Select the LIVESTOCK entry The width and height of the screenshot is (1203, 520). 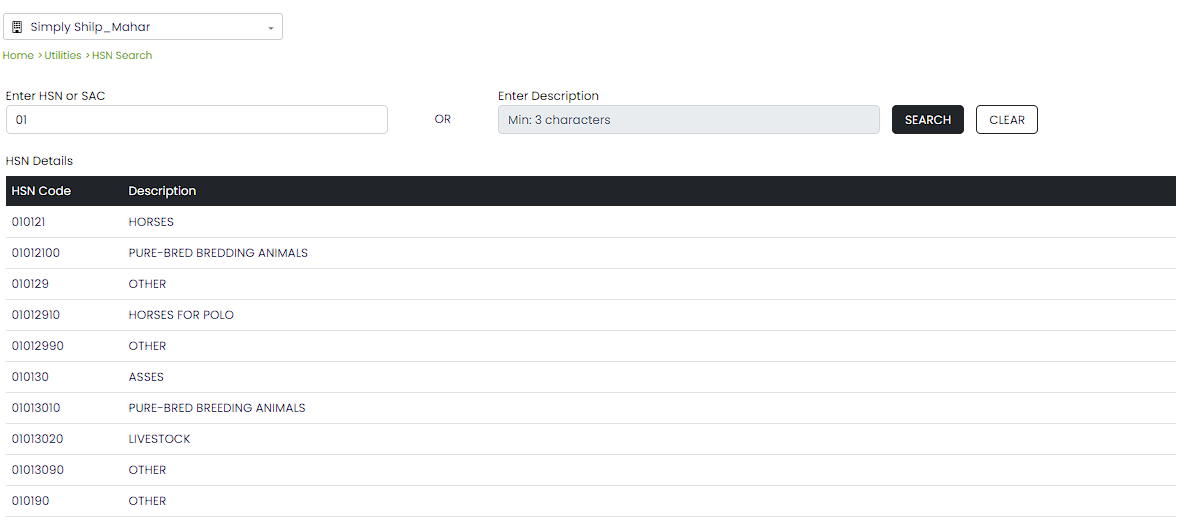click(159, 439)
